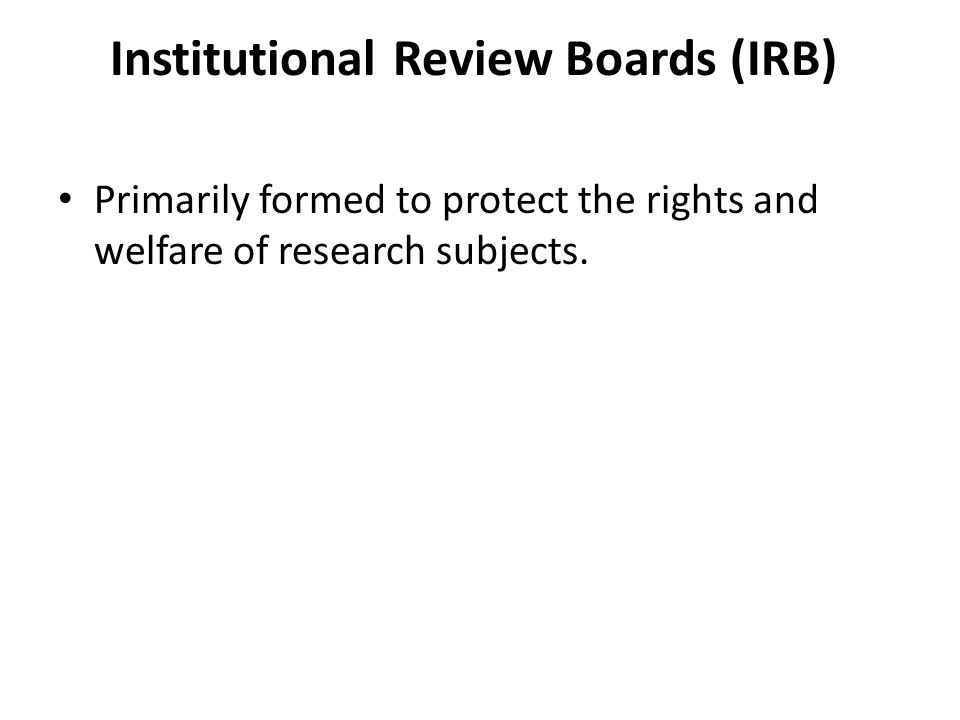The height and width of the screenshot is (720, 960).
Task: Click the letter "P" starting "Primarily"
Action: pyautogui.click(x=105, y=200)
